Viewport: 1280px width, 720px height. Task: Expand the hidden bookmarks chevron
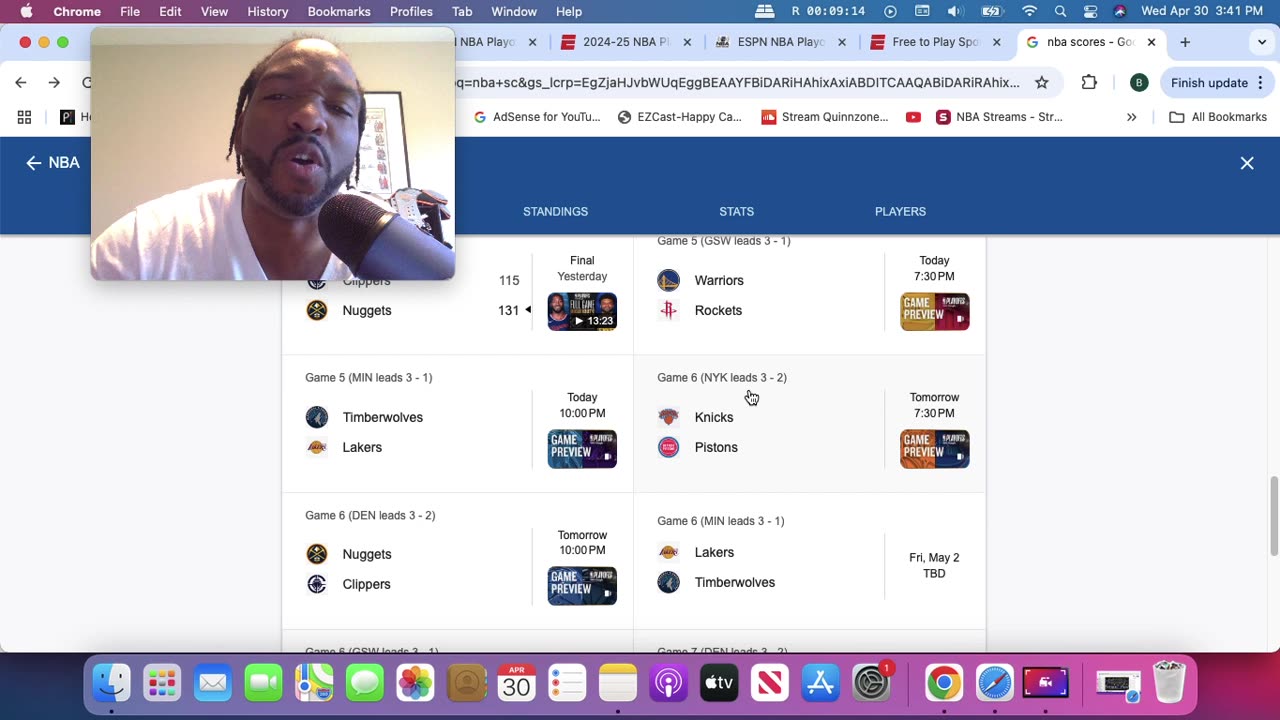[x=1131, y=117]
